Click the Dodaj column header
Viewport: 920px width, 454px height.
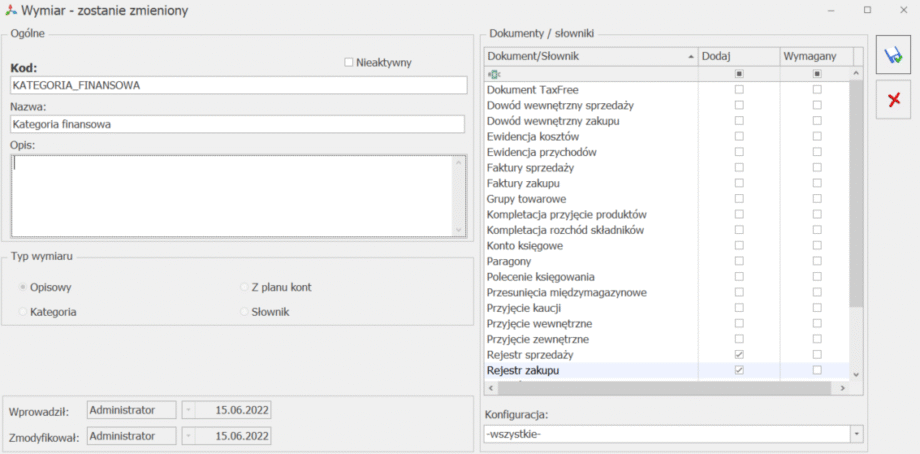[x=739, y=57]
